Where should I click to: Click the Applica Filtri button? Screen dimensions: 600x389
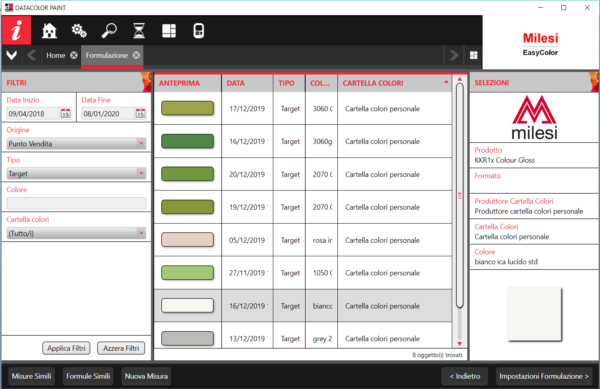click(x=66, y=348)
